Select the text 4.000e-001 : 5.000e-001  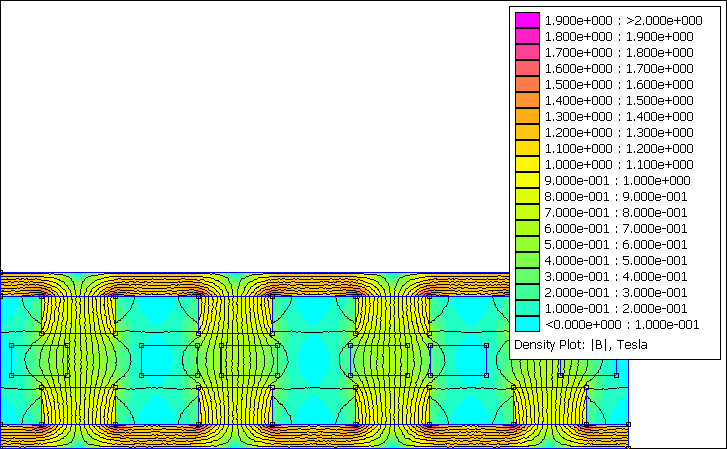coord(616,261)
